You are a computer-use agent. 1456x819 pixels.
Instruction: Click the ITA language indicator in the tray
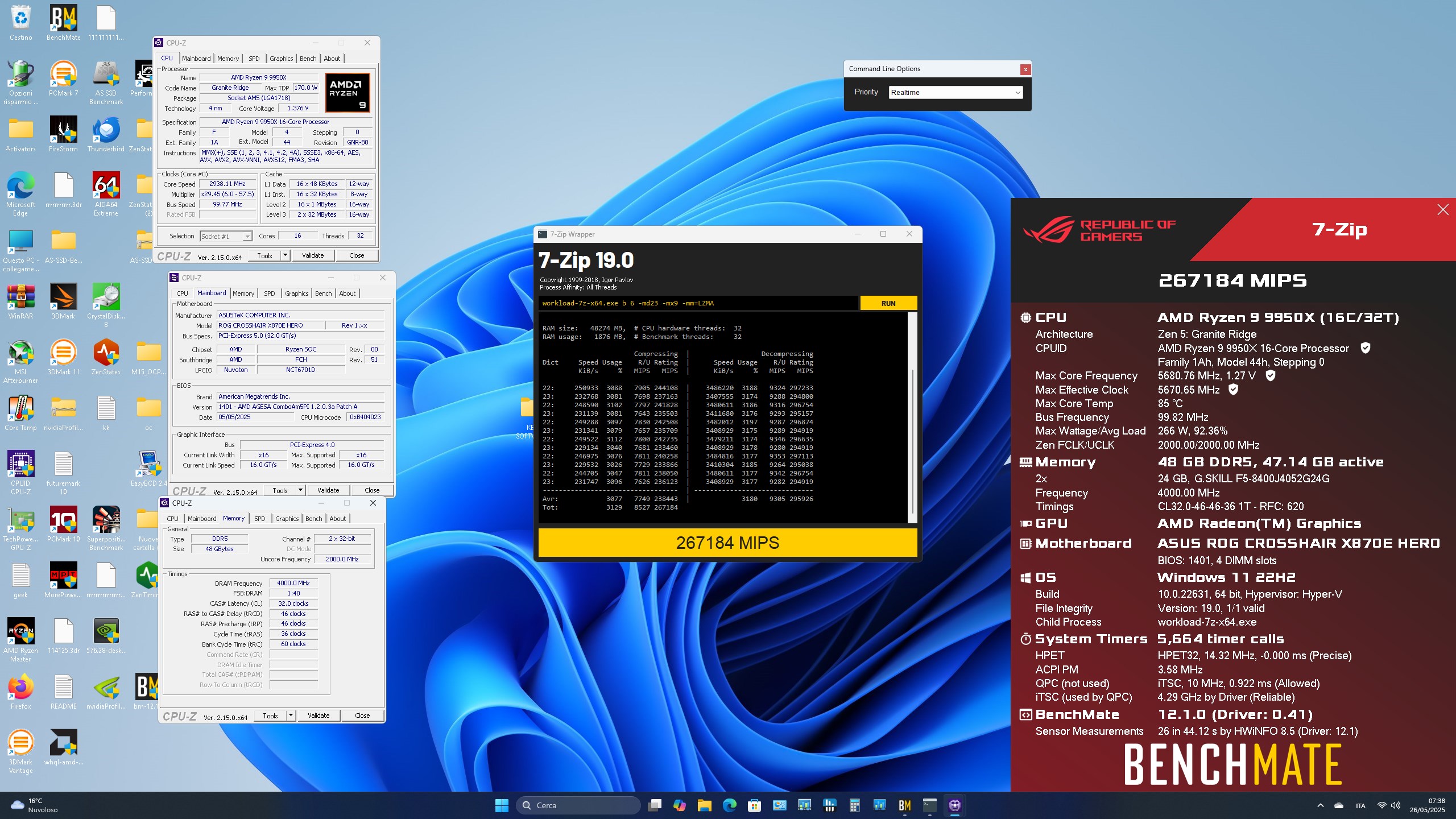[1360, 805]
